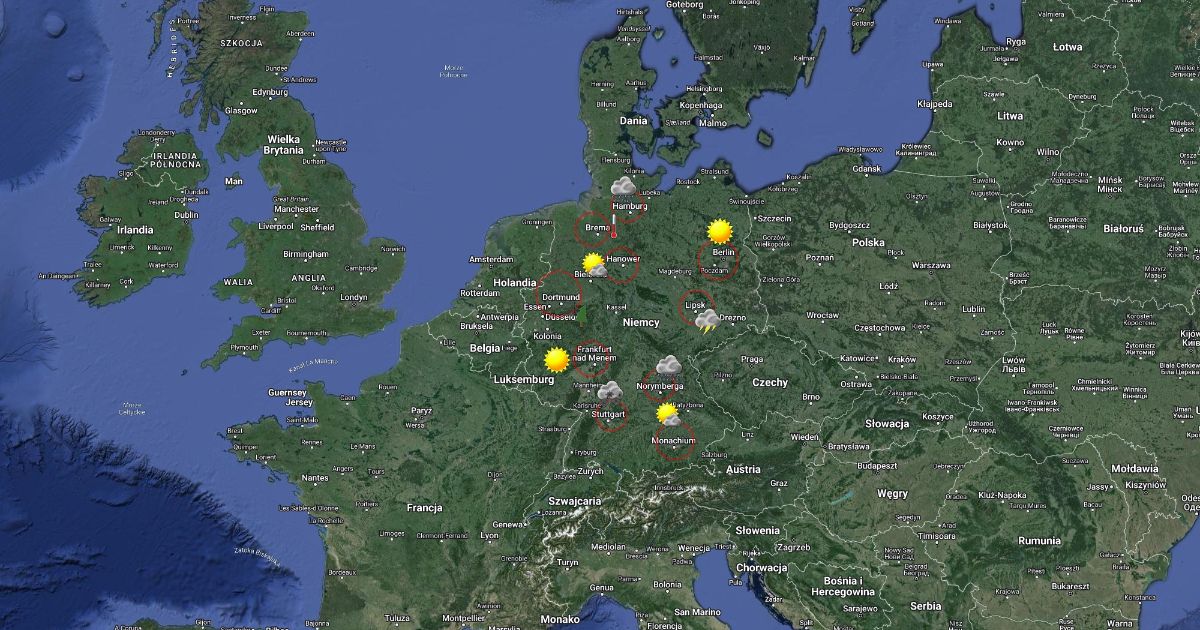Click the Drezno city label

click(x=731, y=318)
